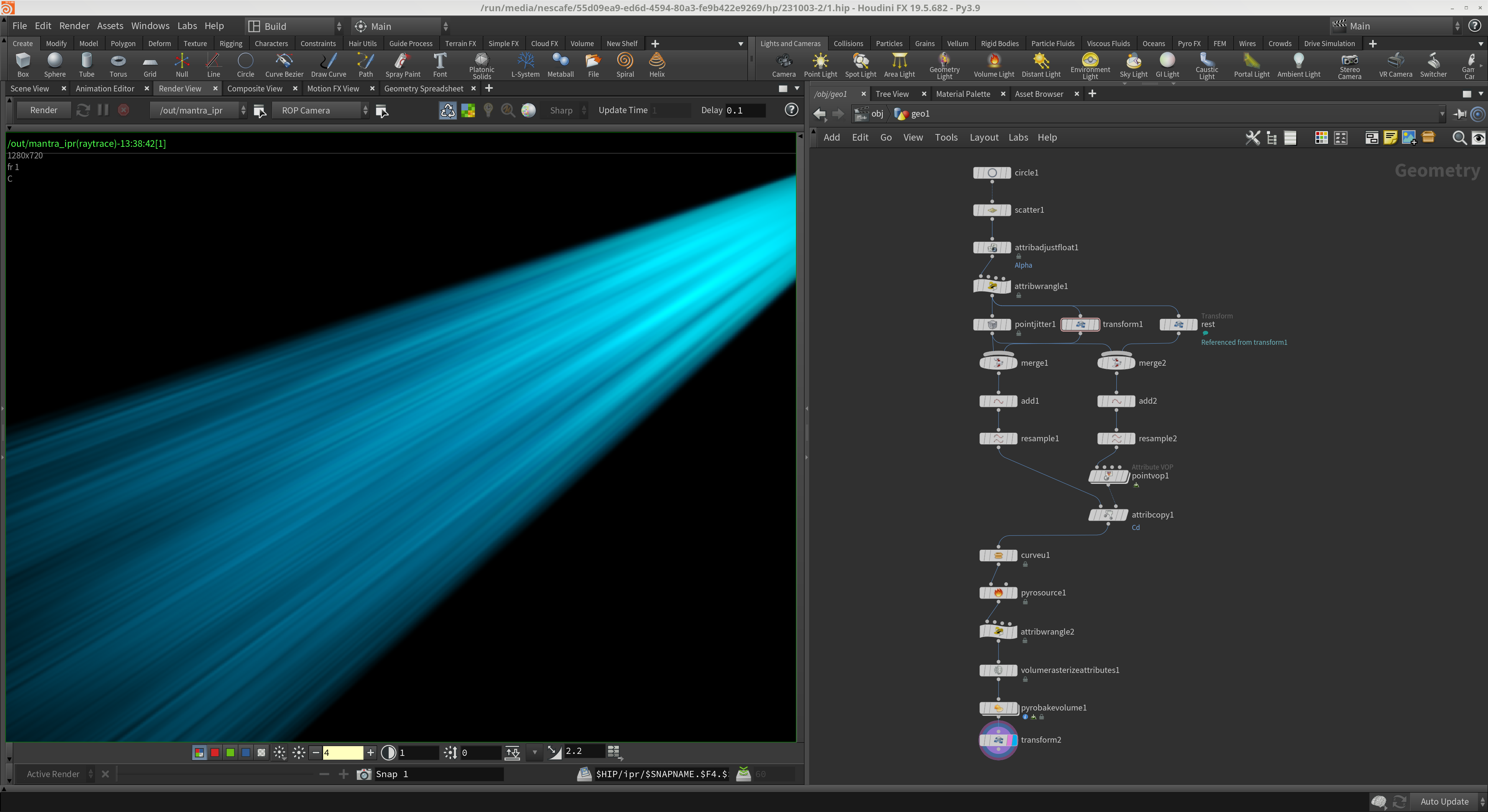Open network editor find/search icon
This screenshot has height=812, width=1488.
1459,138
